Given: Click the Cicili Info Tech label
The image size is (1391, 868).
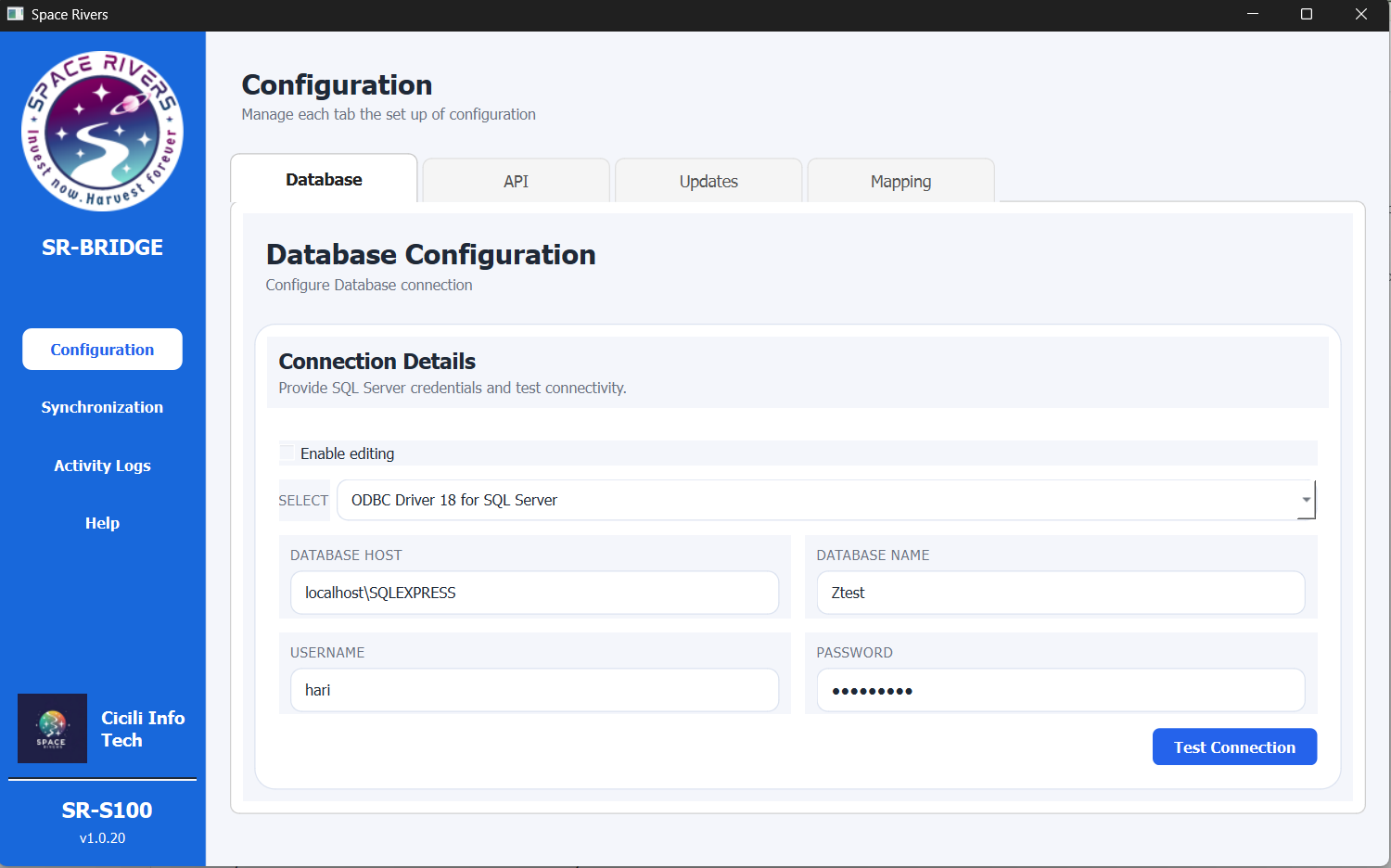Looking at the screenshot, I should click(143, 729).
